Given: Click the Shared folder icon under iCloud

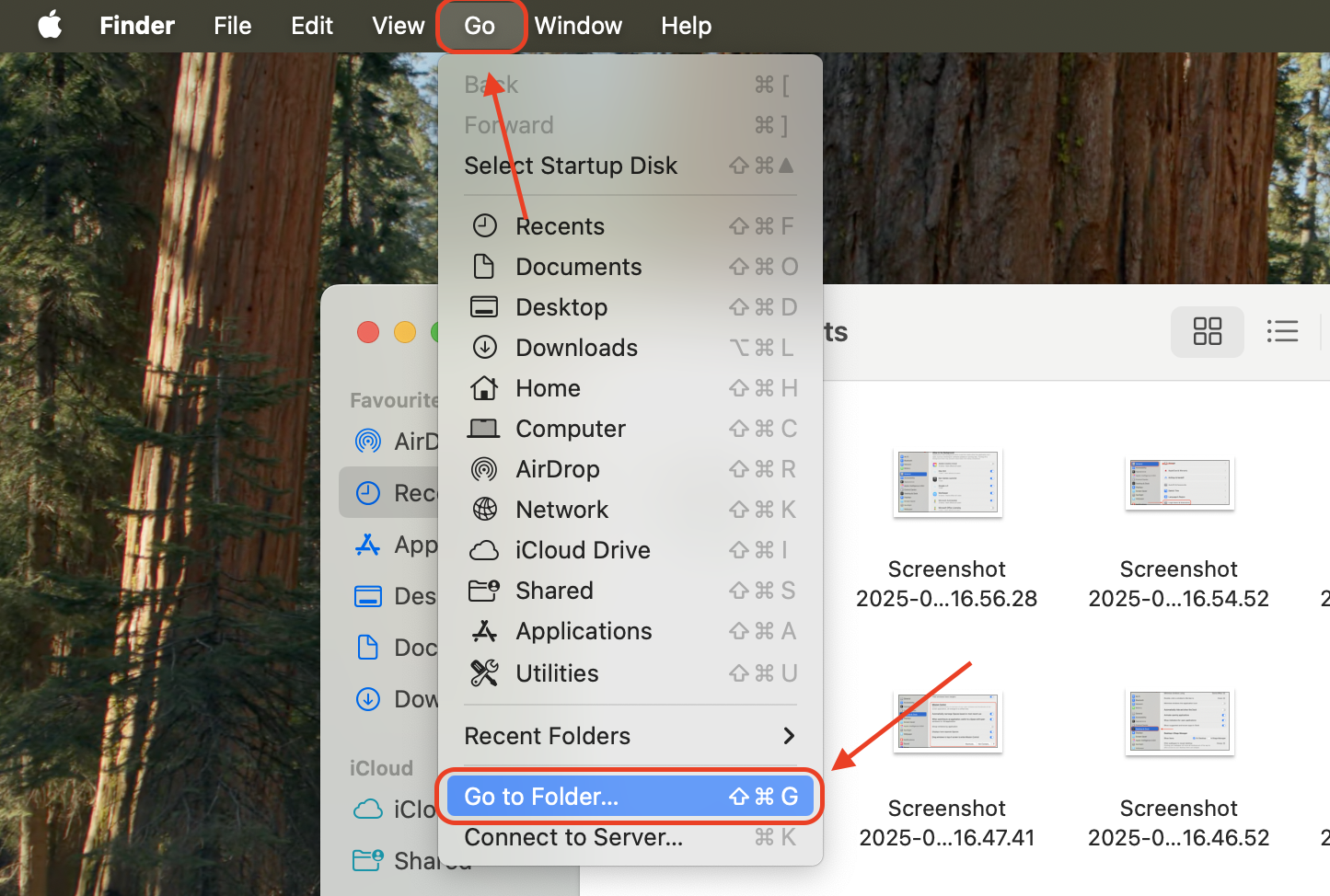Looking at the screenshot, I should (368, 860).
